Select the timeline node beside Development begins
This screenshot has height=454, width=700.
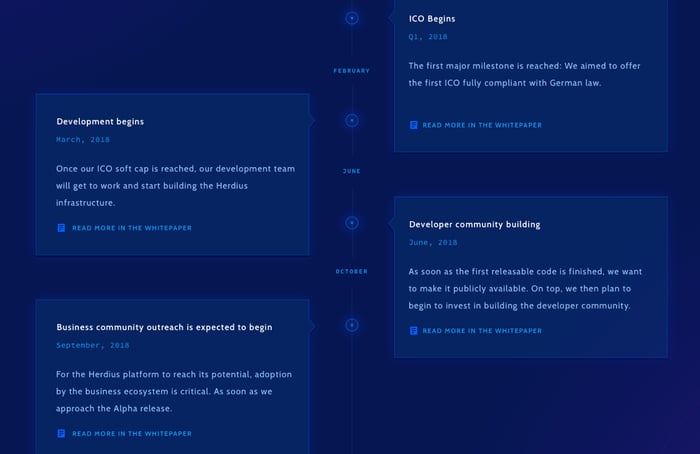352,120
